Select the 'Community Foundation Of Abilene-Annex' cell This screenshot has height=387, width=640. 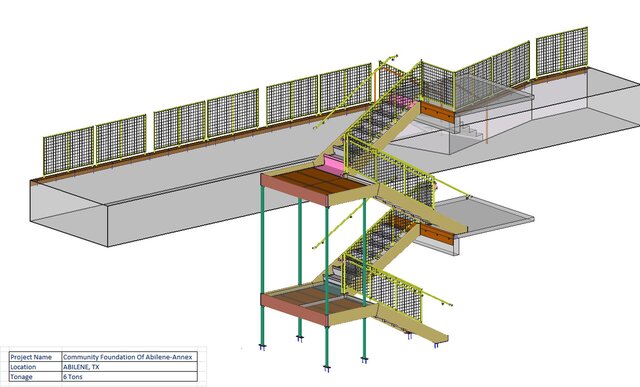coord(129,357)
